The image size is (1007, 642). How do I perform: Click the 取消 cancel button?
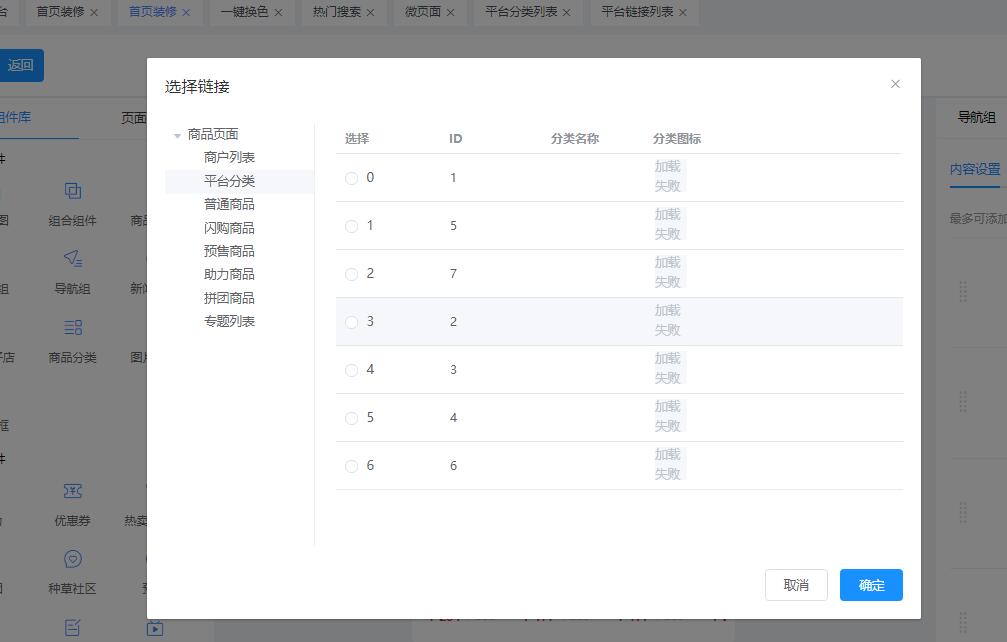[796, 585]
